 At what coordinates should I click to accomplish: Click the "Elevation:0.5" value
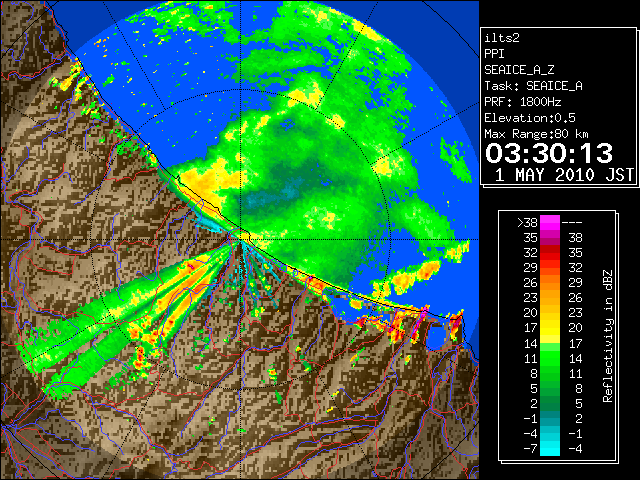click(x=530, y=118)
